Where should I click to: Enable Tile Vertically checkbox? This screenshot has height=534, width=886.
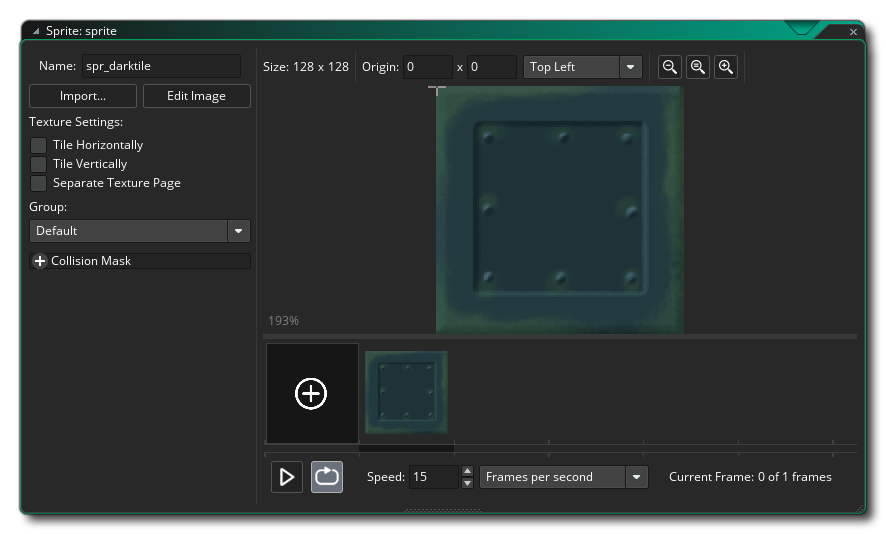point(38,164)
